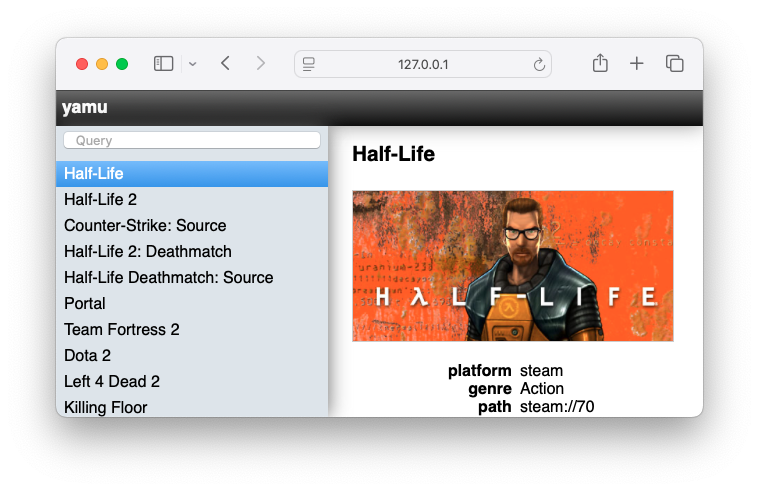Select Dota 2 in the list
The height and width of the screenshot is (491, 759).
[x=192, y=355]
